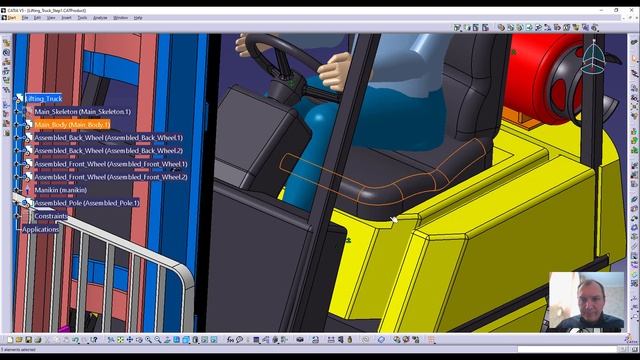Click the webcam video thumbnail of presenter
Viewport: 640px width, 360px height.
pyautogui.click(x=587, y=300)
